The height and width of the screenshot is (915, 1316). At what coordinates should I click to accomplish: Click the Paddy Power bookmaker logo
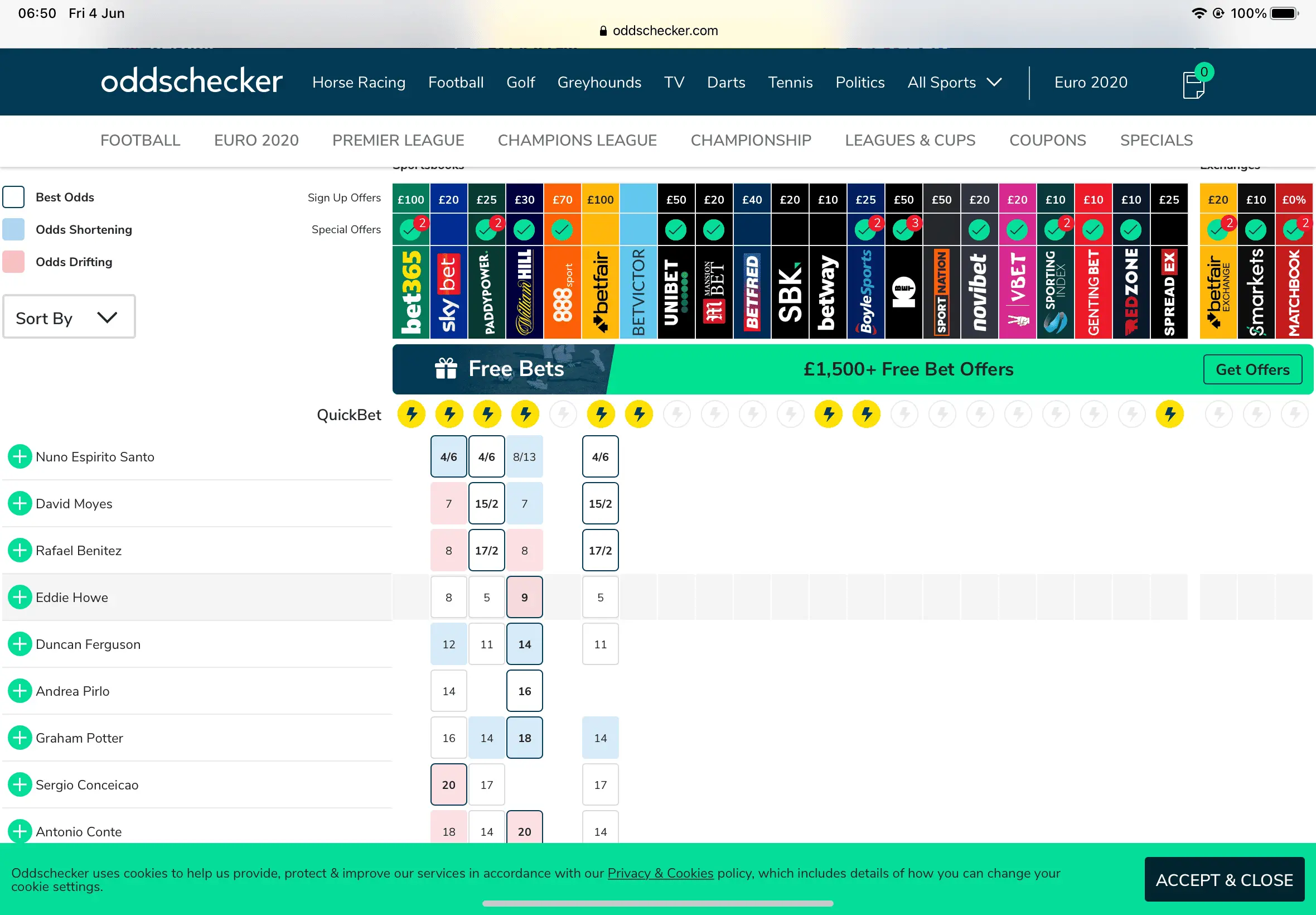(486, 292)
